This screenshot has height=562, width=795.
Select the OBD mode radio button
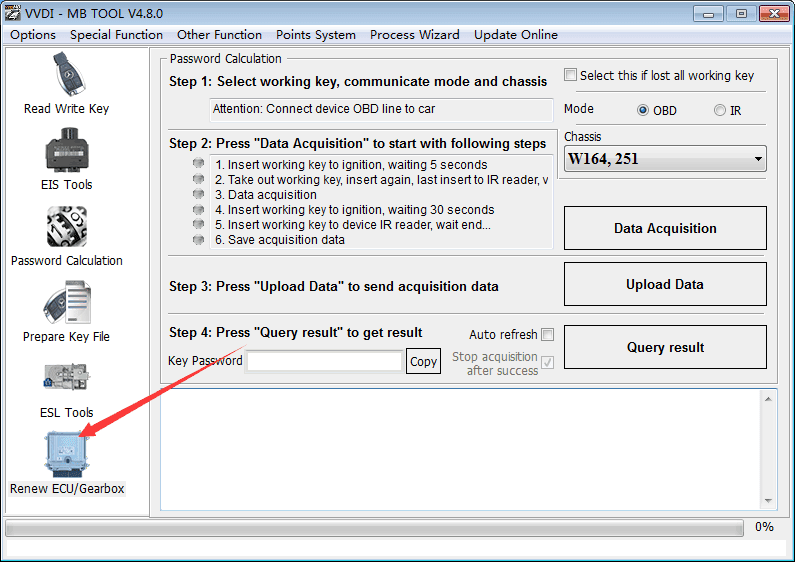tap(642, 110)
